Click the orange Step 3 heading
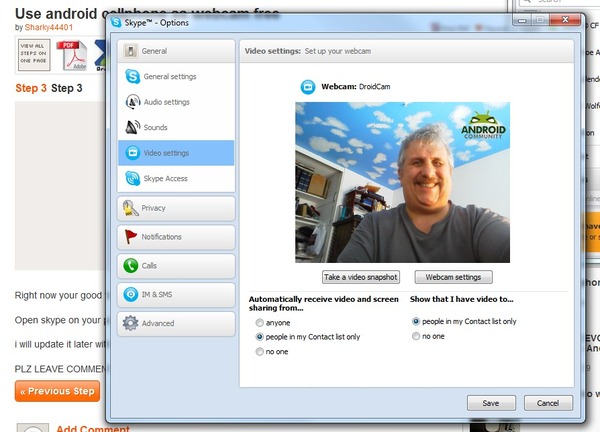The image size is (600, 432). click(x=31, y=88)
